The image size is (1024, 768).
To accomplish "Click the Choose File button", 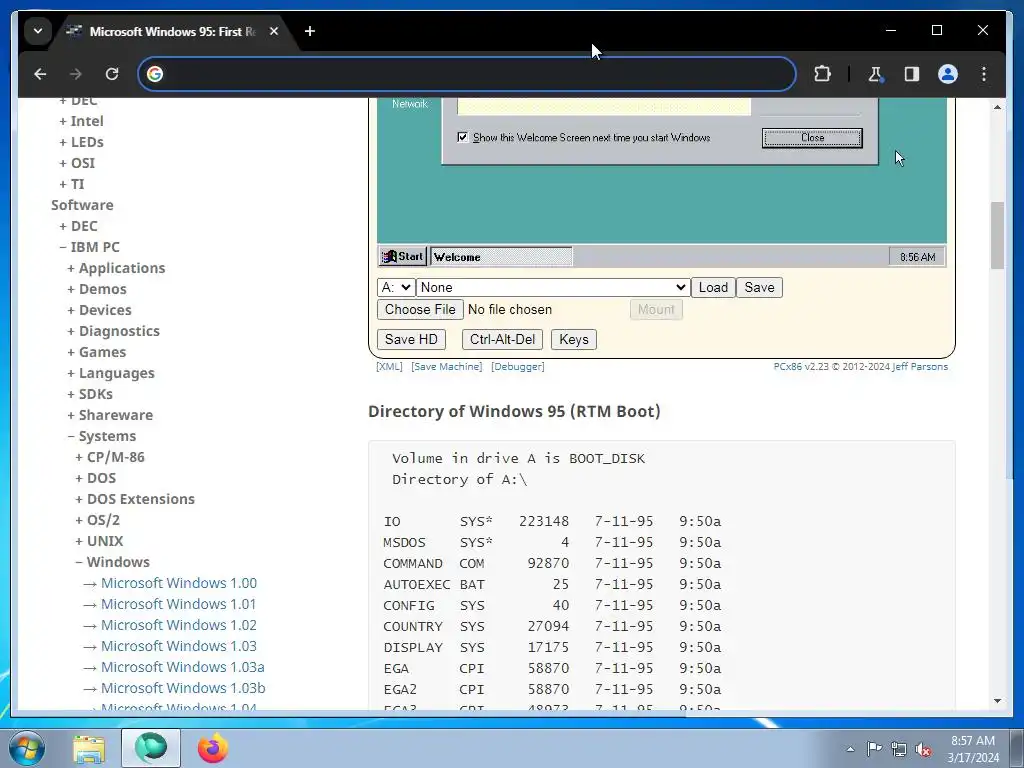I will (x=420, y=310).
